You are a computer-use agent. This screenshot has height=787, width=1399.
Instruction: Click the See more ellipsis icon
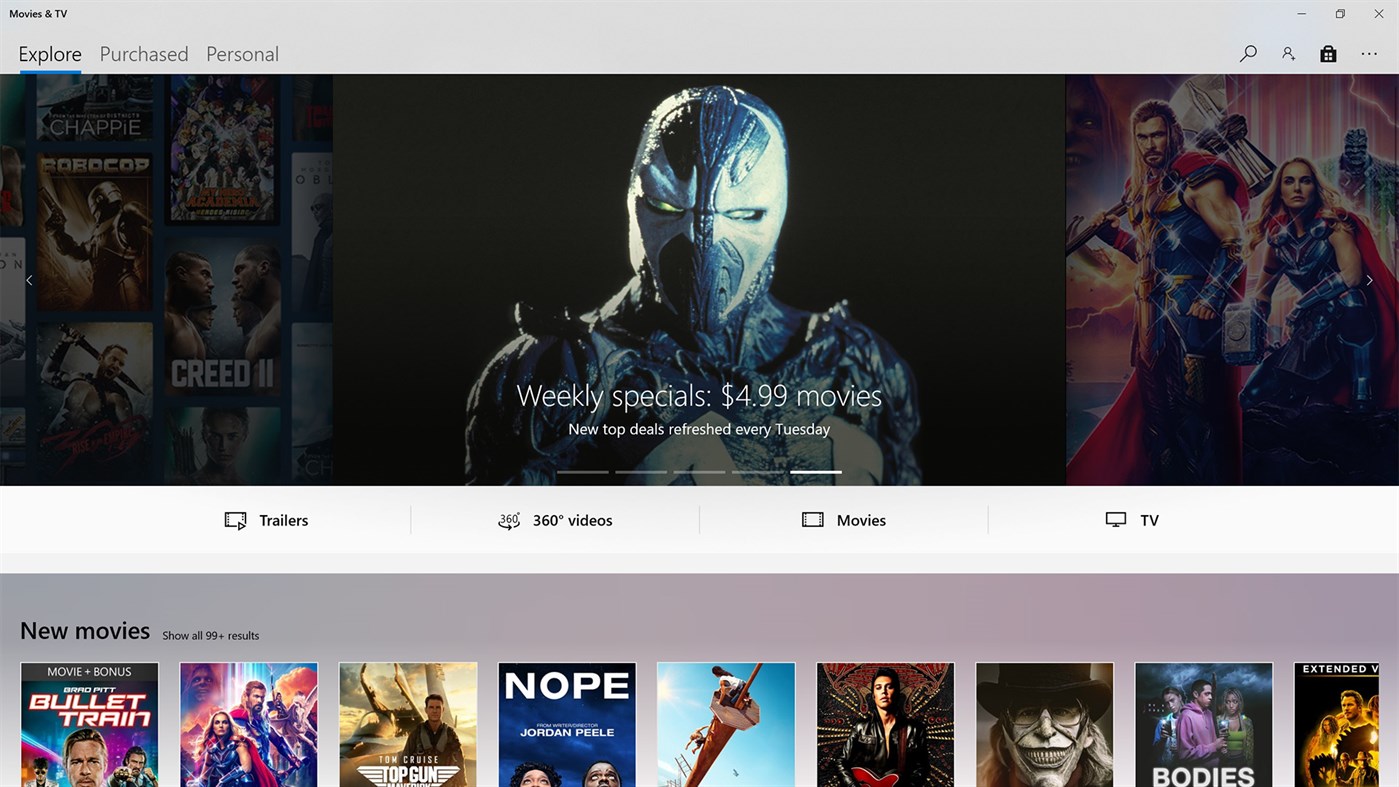pyautogui.click(x=1369, y=53)
